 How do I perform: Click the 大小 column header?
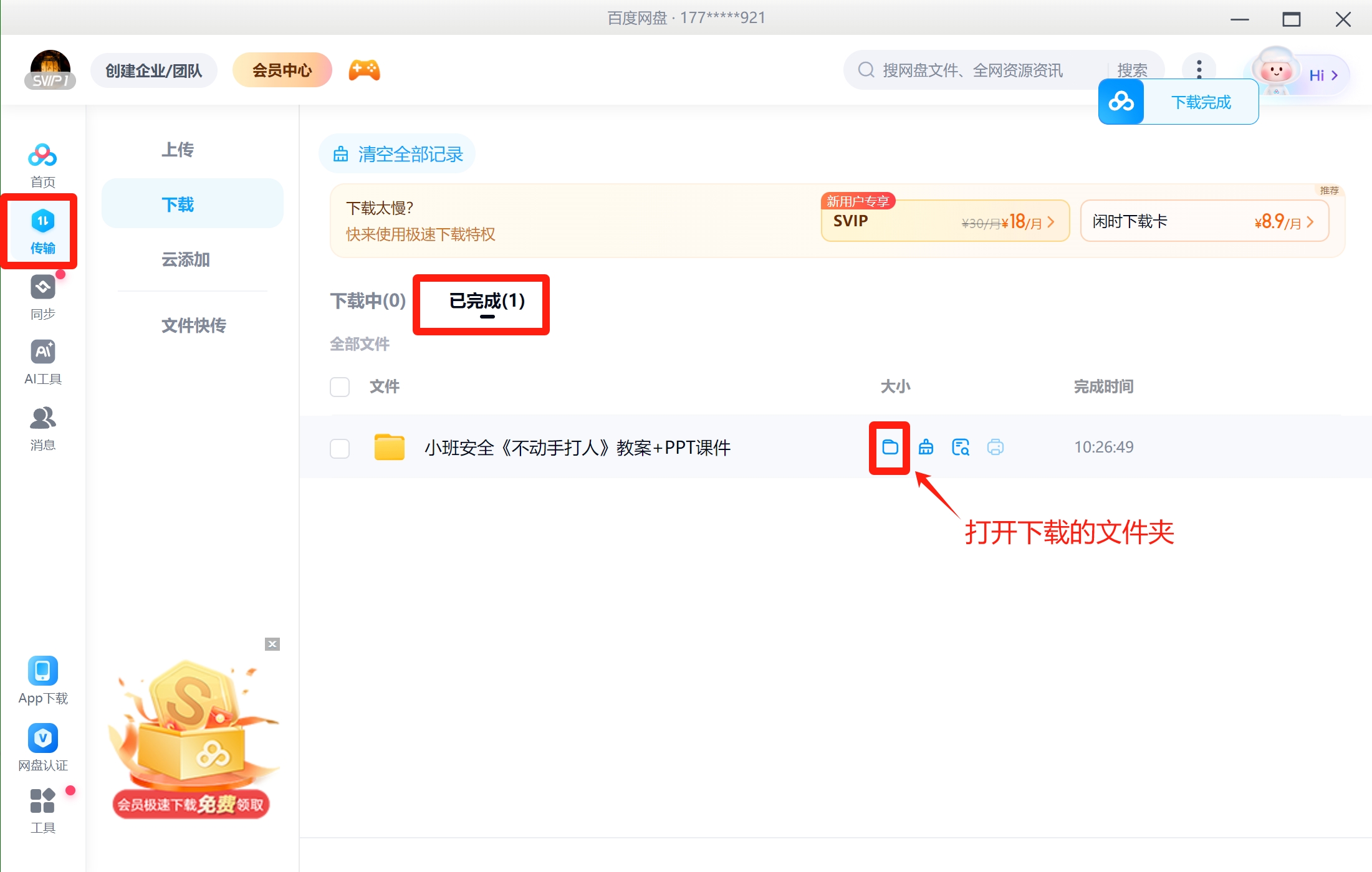pos(895,386)
